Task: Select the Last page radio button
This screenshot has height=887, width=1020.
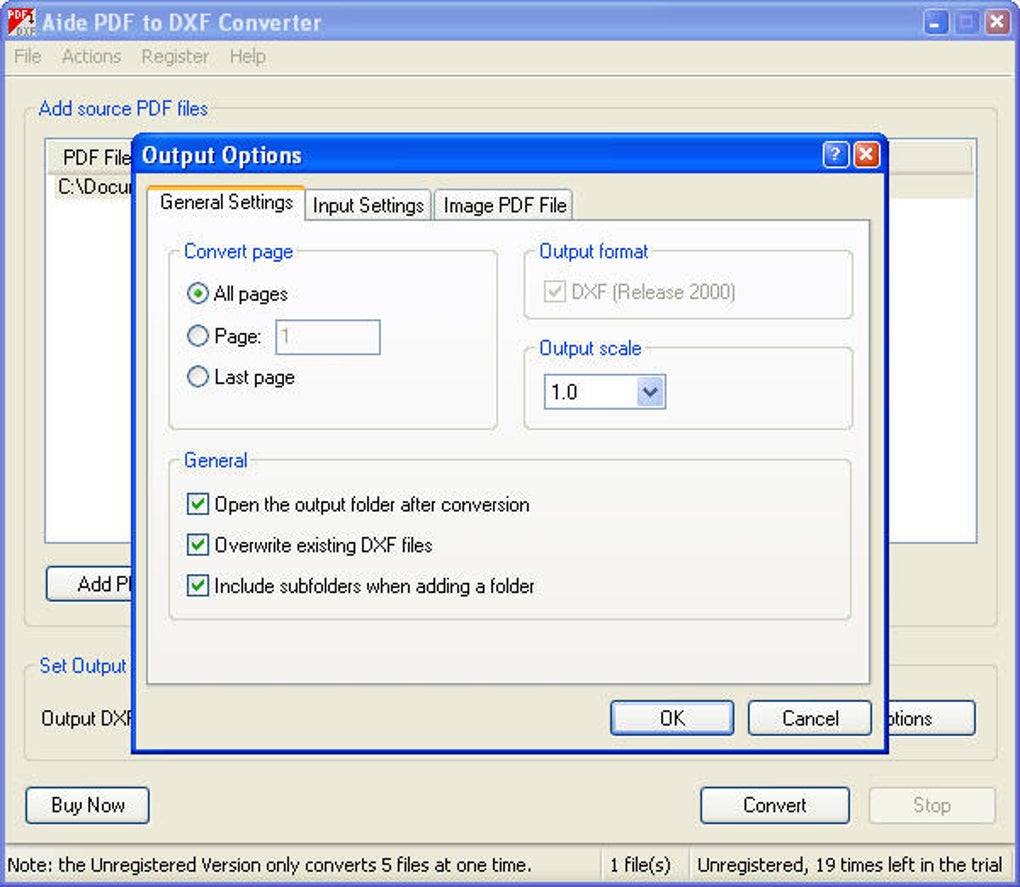Action: point(198,377)
